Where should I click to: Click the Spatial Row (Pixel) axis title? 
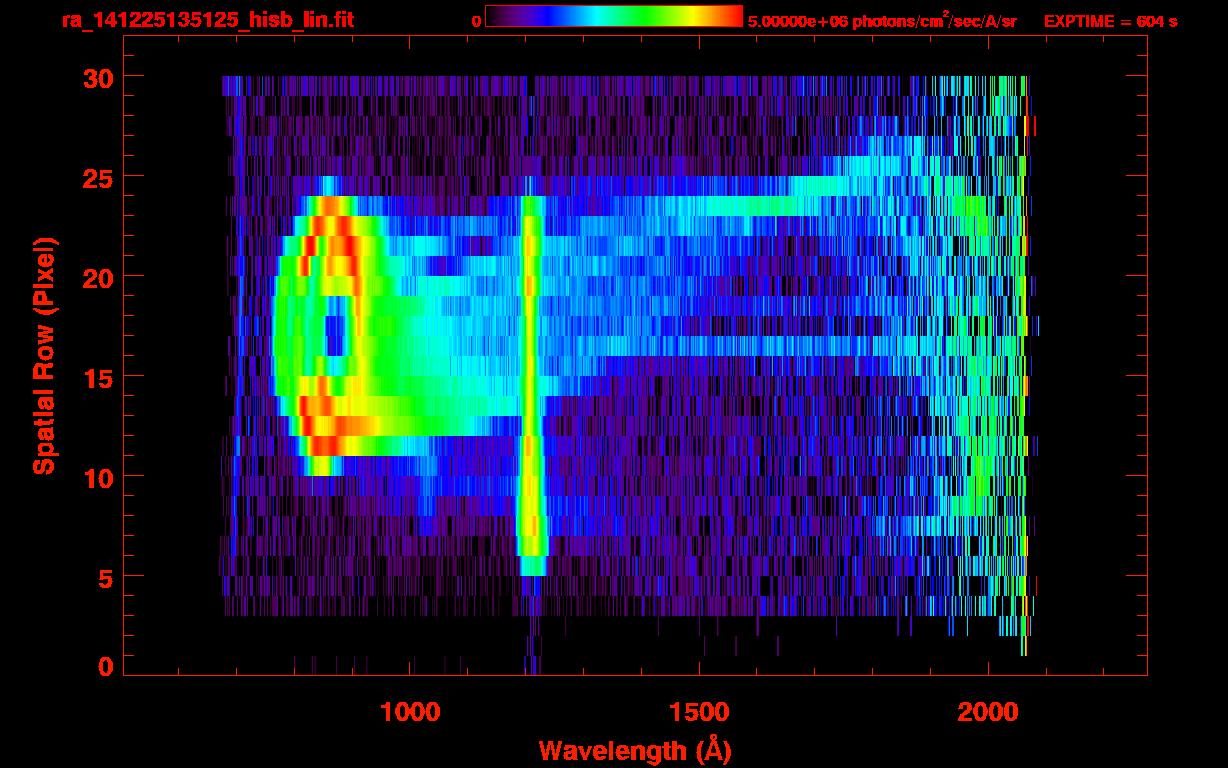(x=44, y=355)
